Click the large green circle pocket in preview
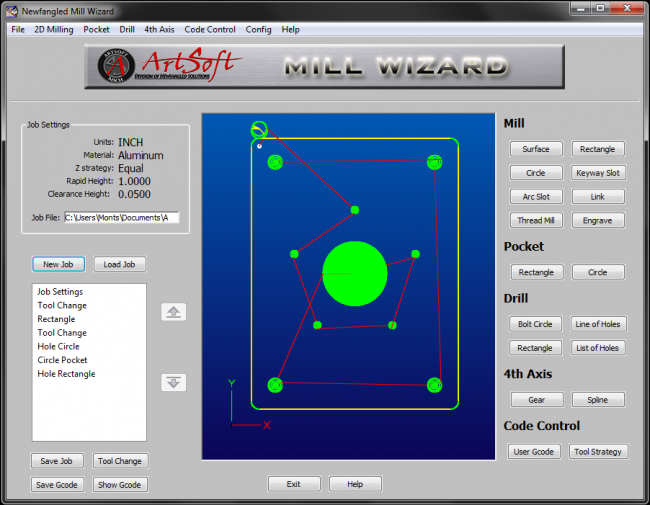This screenshot has height=505, width=650. (x=355, y=274)
